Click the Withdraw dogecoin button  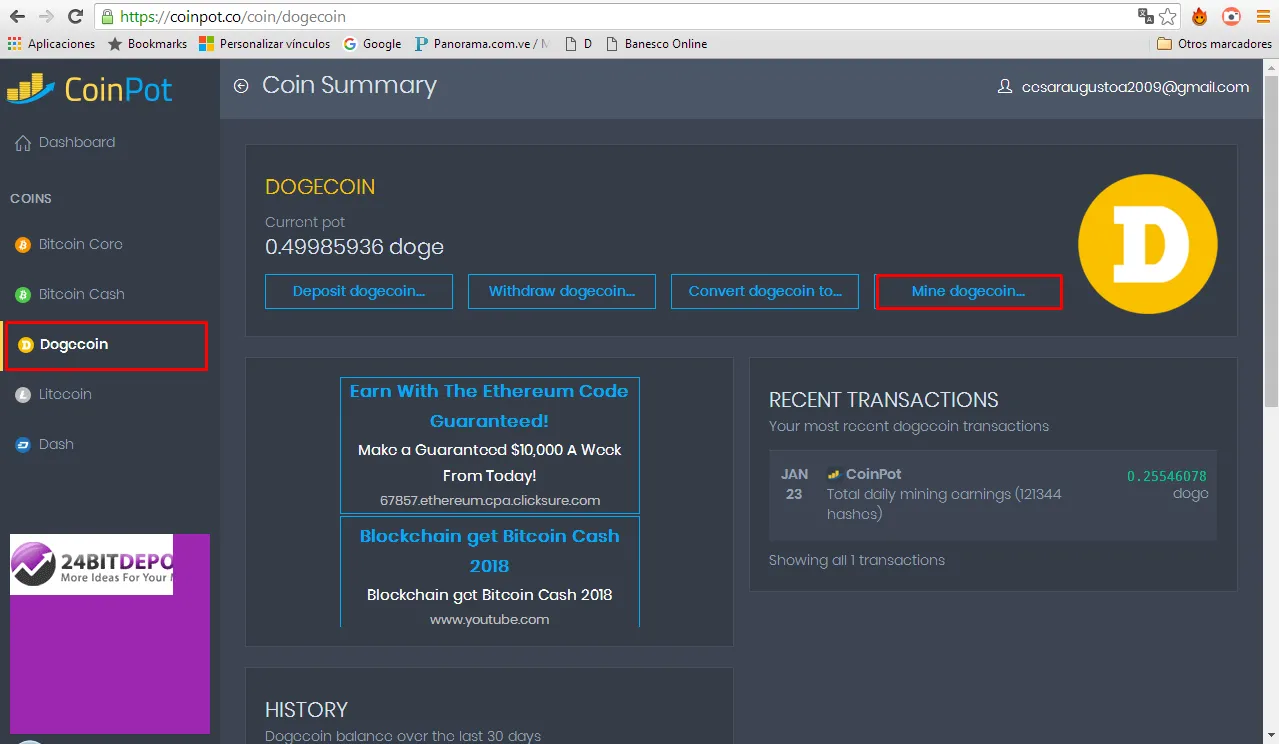pyautogui.click(x=562, y=291)
